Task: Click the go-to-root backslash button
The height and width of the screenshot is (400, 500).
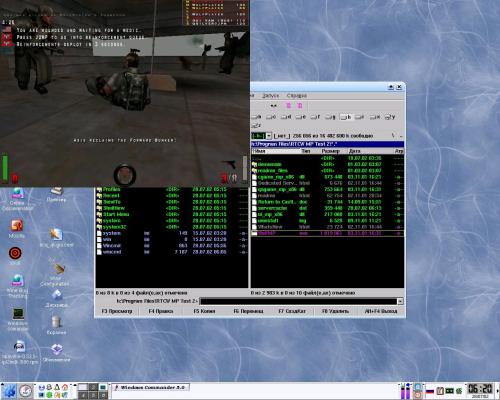Action: 393,136
